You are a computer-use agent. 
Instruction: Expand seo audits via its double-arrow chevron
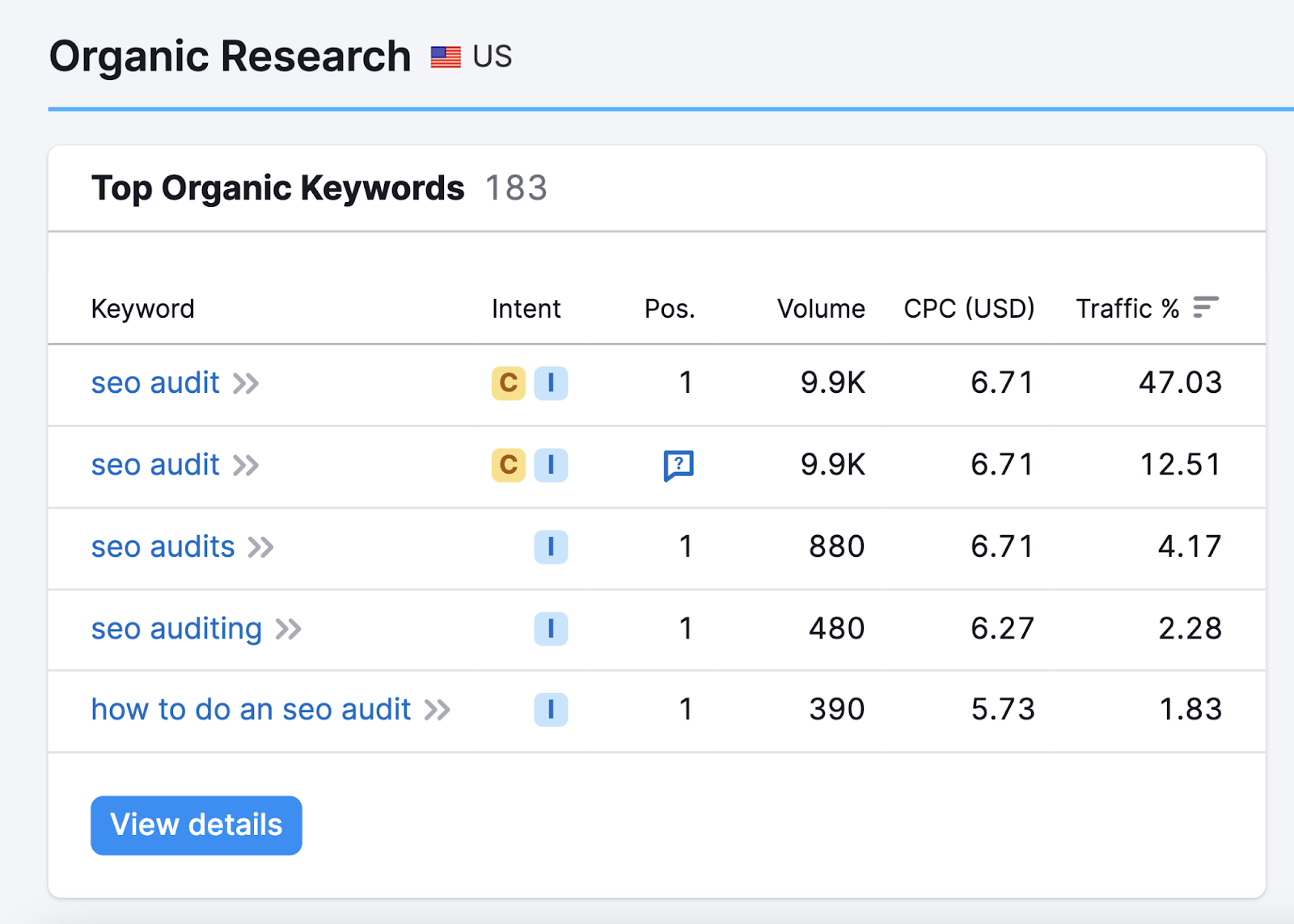click(262, 546)
